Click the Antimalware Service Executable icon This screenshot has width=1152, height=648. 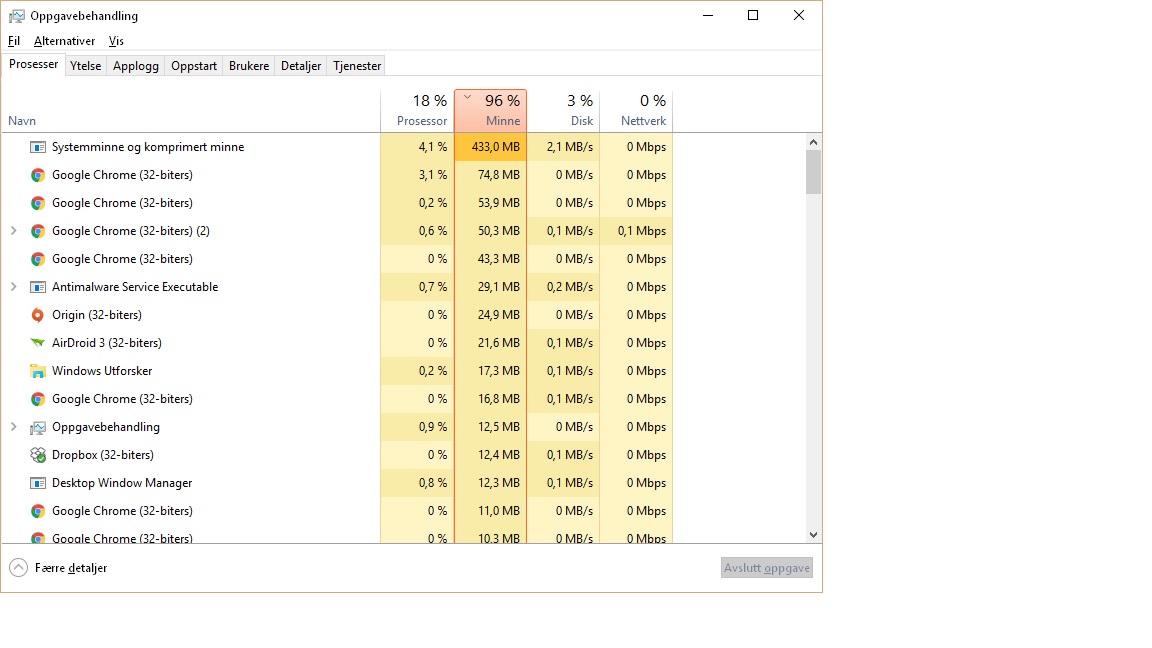37,287
